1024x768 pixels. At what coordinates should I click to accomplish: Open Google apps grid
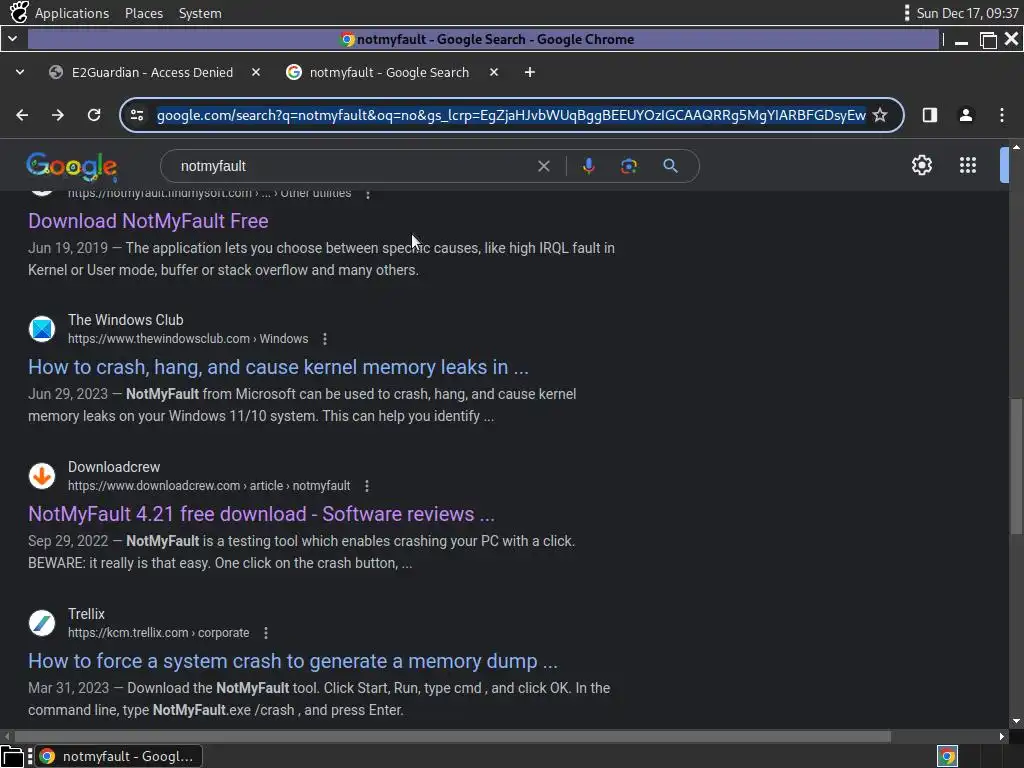(x=968, y=165)
